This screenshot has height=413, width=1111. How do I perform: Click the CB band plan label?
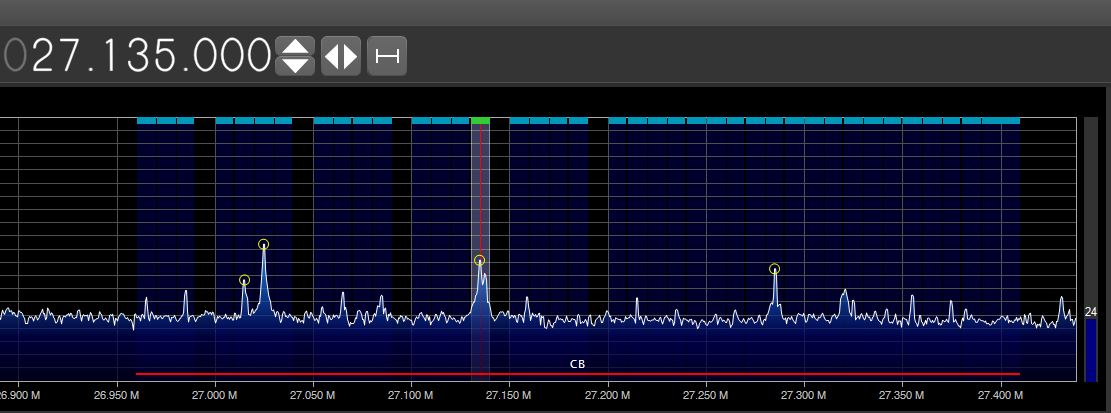[x=577, y=365]
